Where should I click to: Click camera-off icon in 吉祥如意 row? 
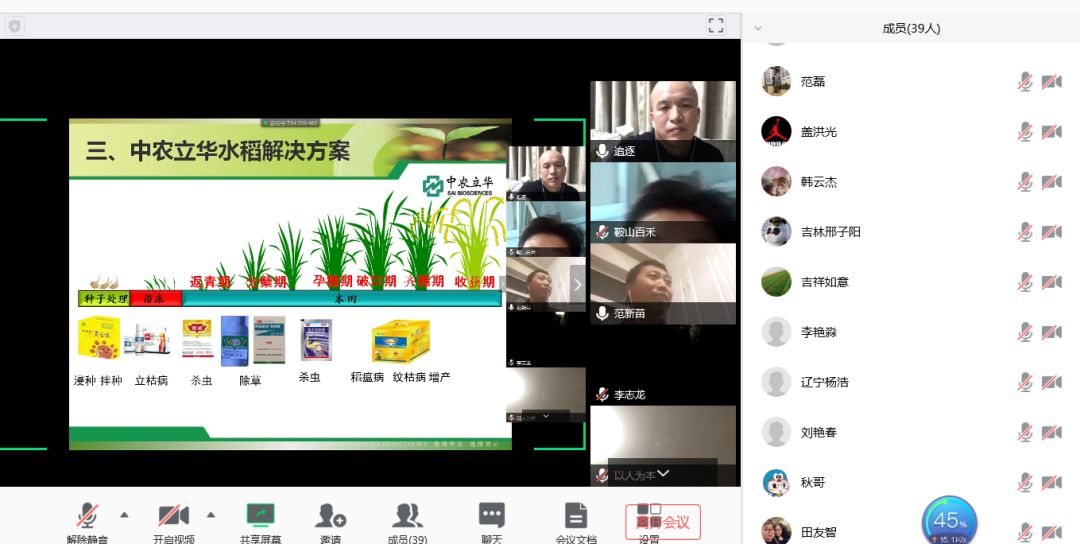click(1051, 282)
